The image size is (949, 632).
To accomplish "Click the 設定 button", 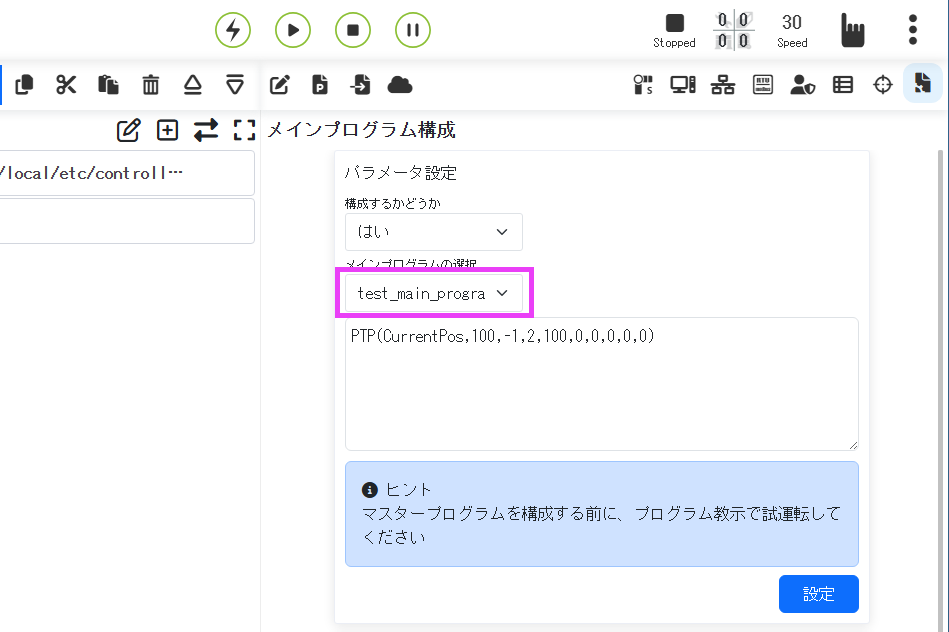I will 818,594.
